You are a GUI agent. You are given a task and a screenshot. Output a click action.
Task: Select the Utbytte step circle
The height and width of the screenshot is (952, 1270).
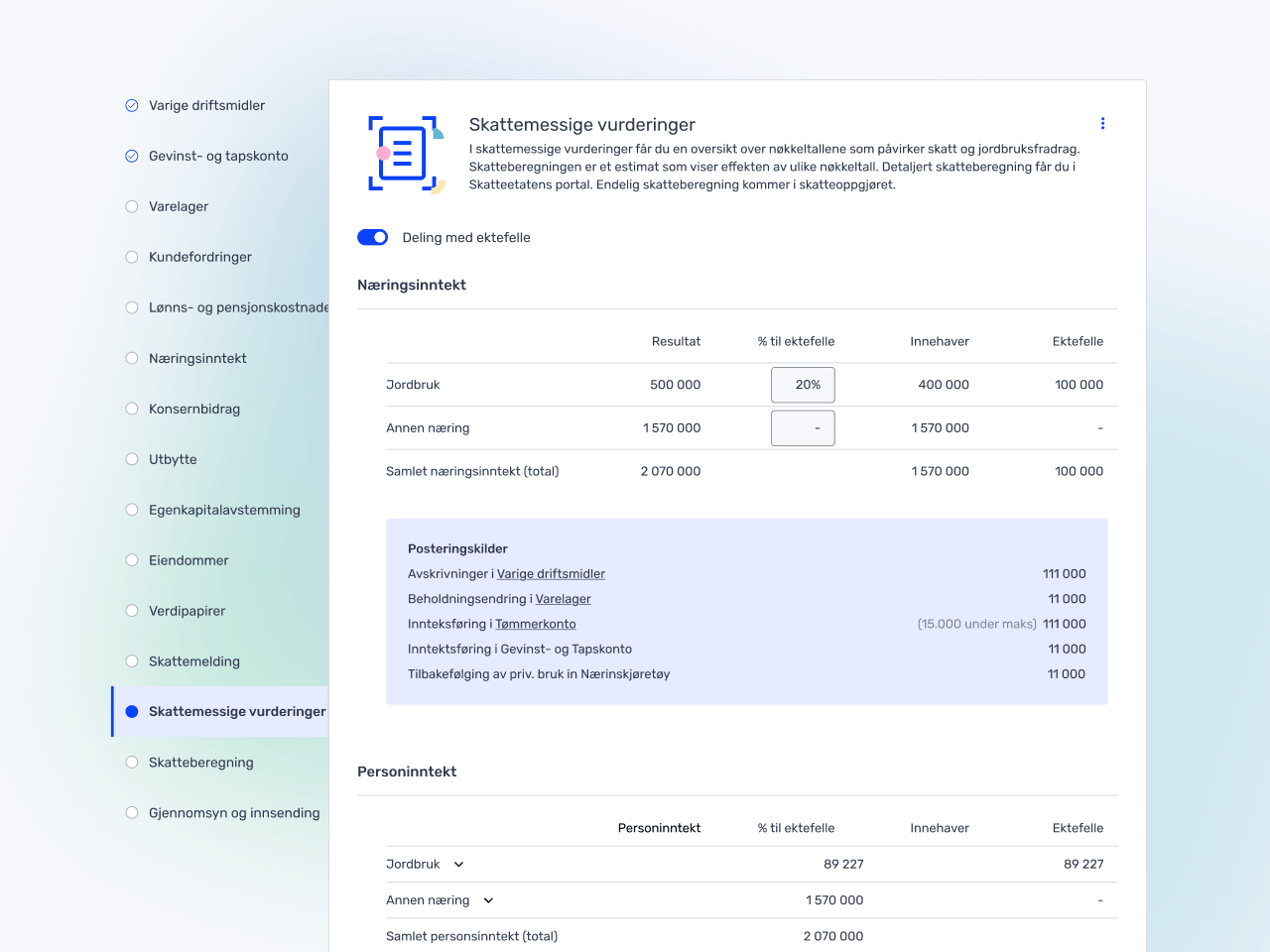(132, 459)
